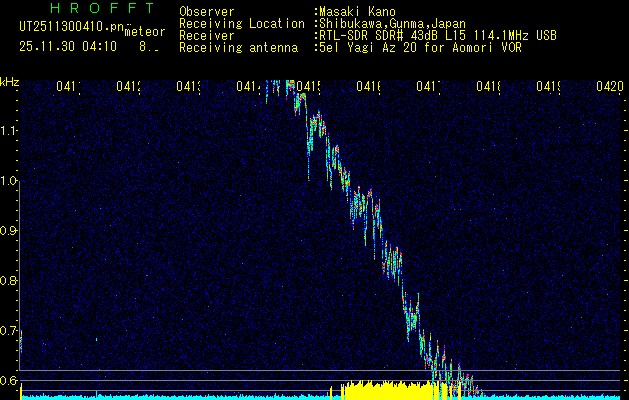
Task: Click the 0.9 frequency axis label
Action: coord(9,231)
